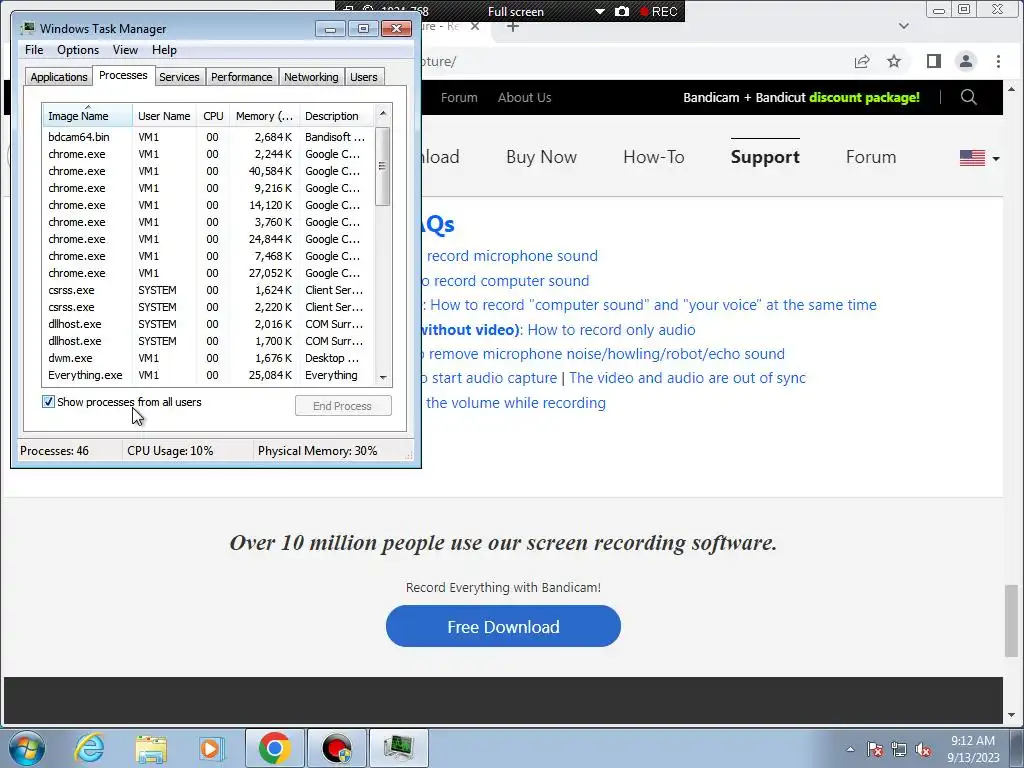1024x768 pixels.
Task: Open the language flag dropdown
Action: point(980,158)
